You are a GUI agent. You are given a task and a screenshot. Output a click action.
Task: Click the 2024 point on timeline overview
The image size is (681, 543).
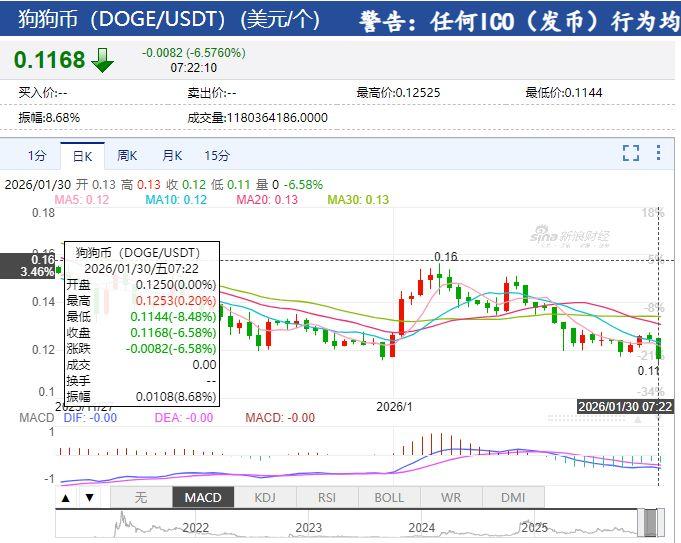pyautogui.click(x=421, y=528)
